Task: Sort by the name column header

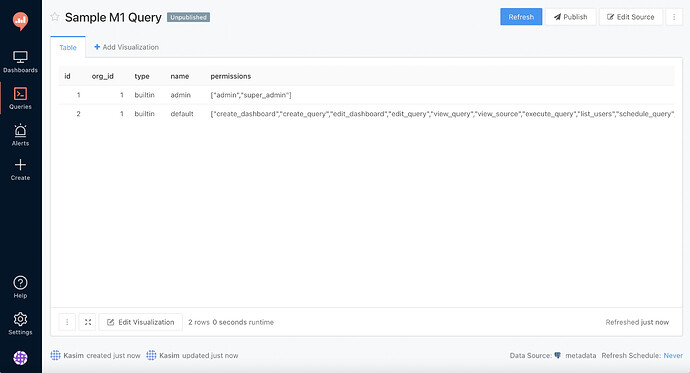Action: [x=180, y=76]
